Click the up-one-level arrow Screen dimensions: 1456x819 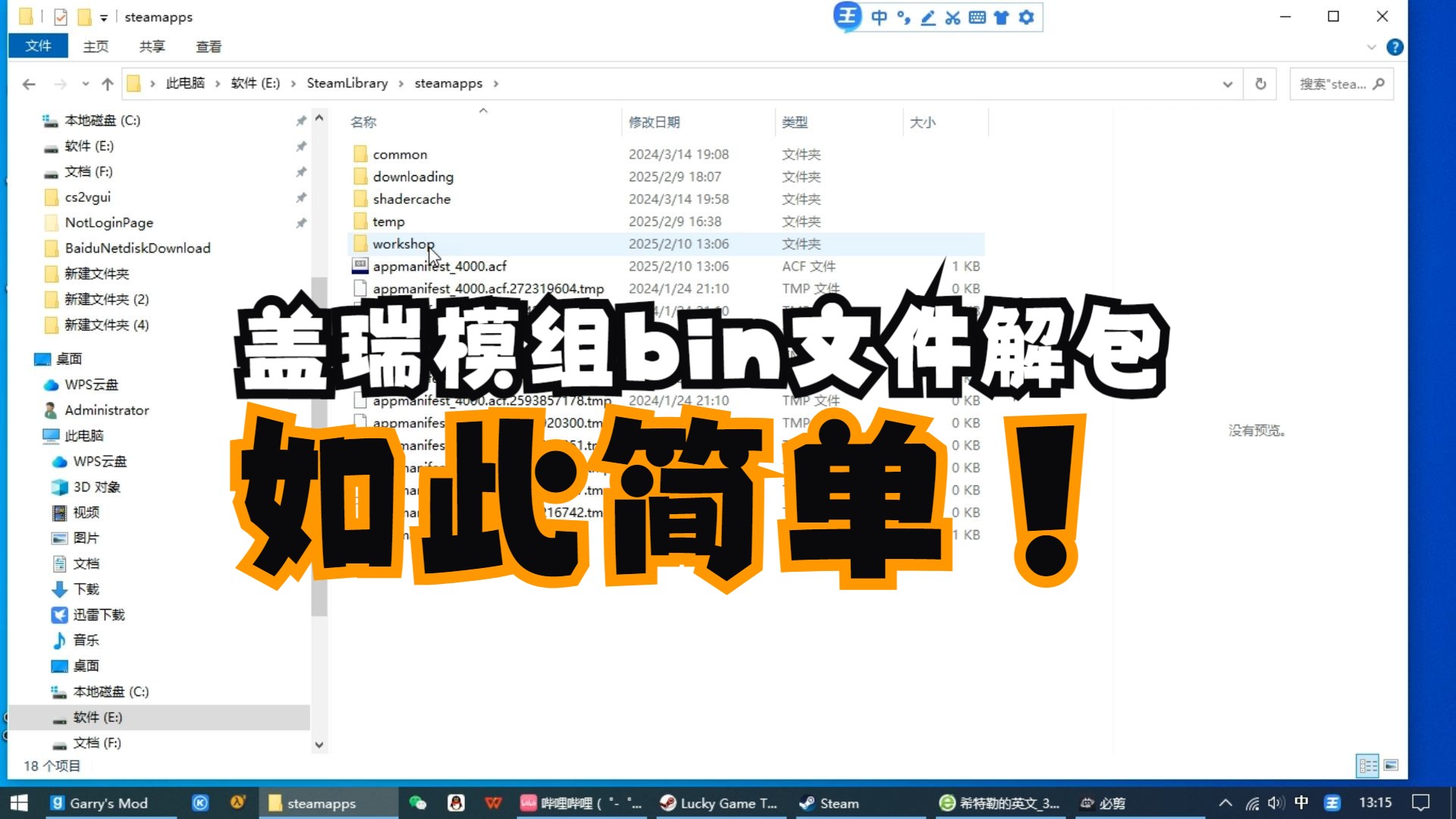pyautogui.click(x=108, y=84)
